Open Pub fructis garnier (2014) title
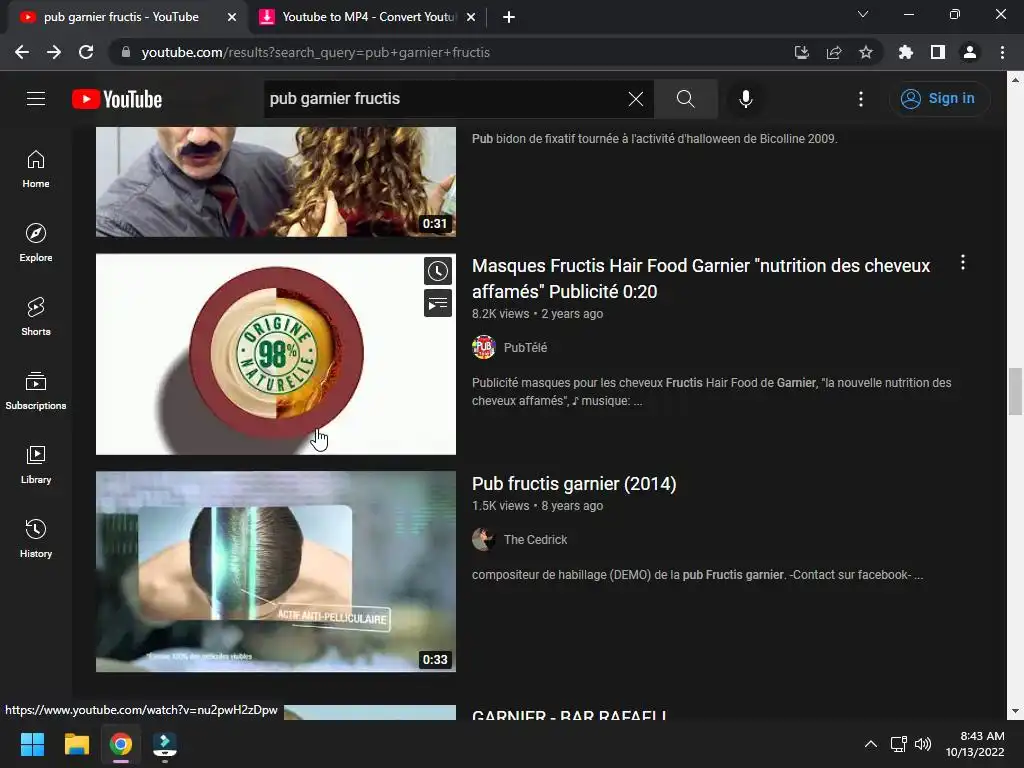 [x=574, y=484]
